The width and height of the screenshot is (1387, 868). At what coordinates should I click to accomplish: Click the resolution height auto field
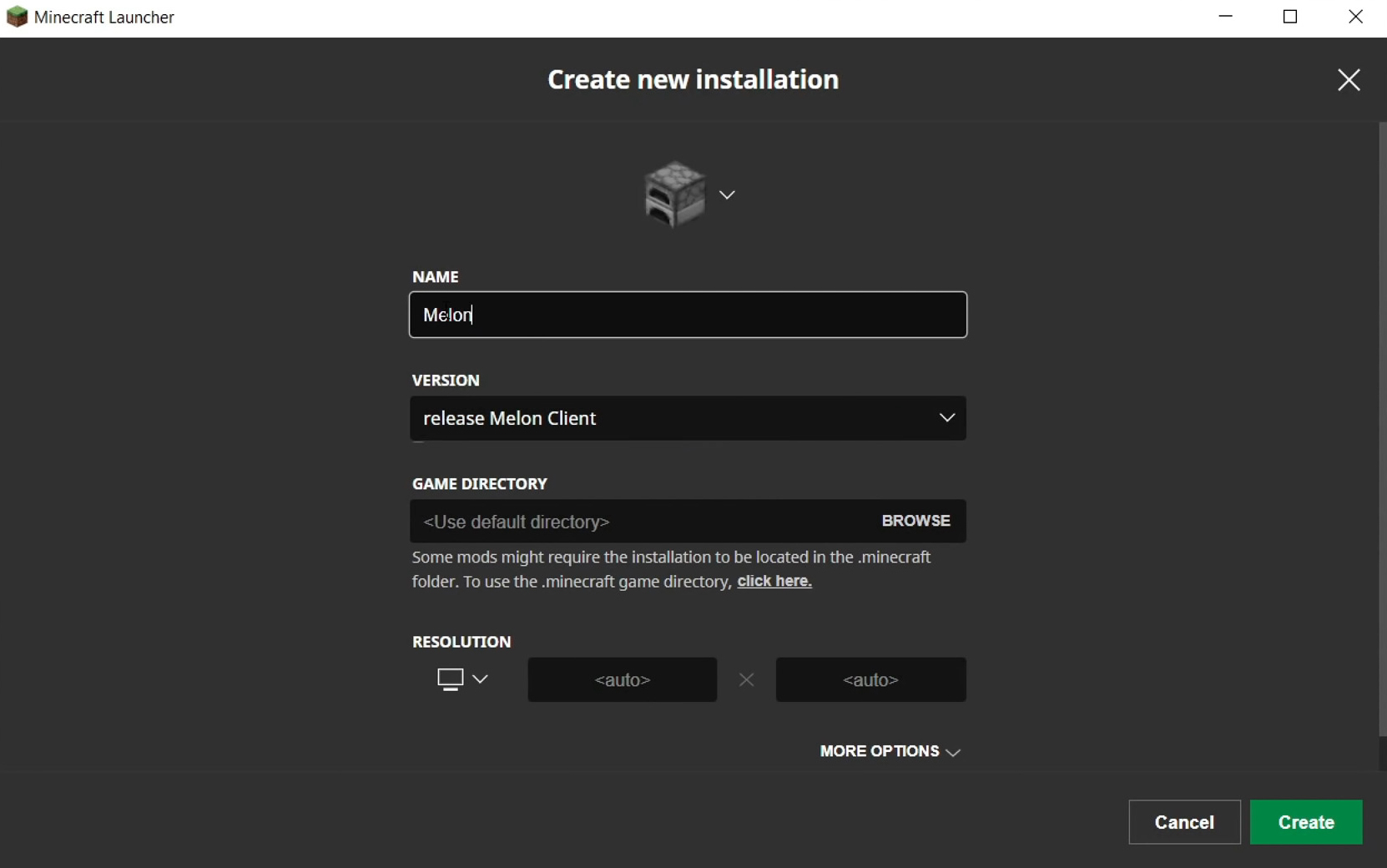[x=871, y=680]
